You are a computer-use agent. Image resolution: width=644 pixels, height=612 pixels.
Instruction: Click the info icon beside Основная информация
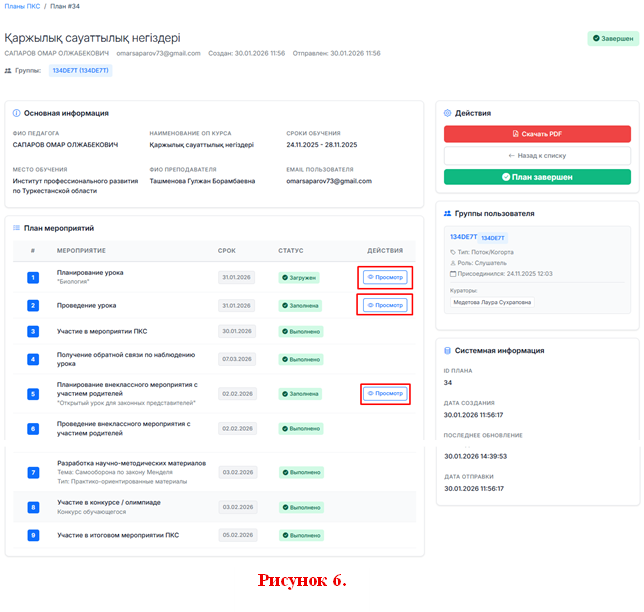pyautogui.click(x=16, y=113)
